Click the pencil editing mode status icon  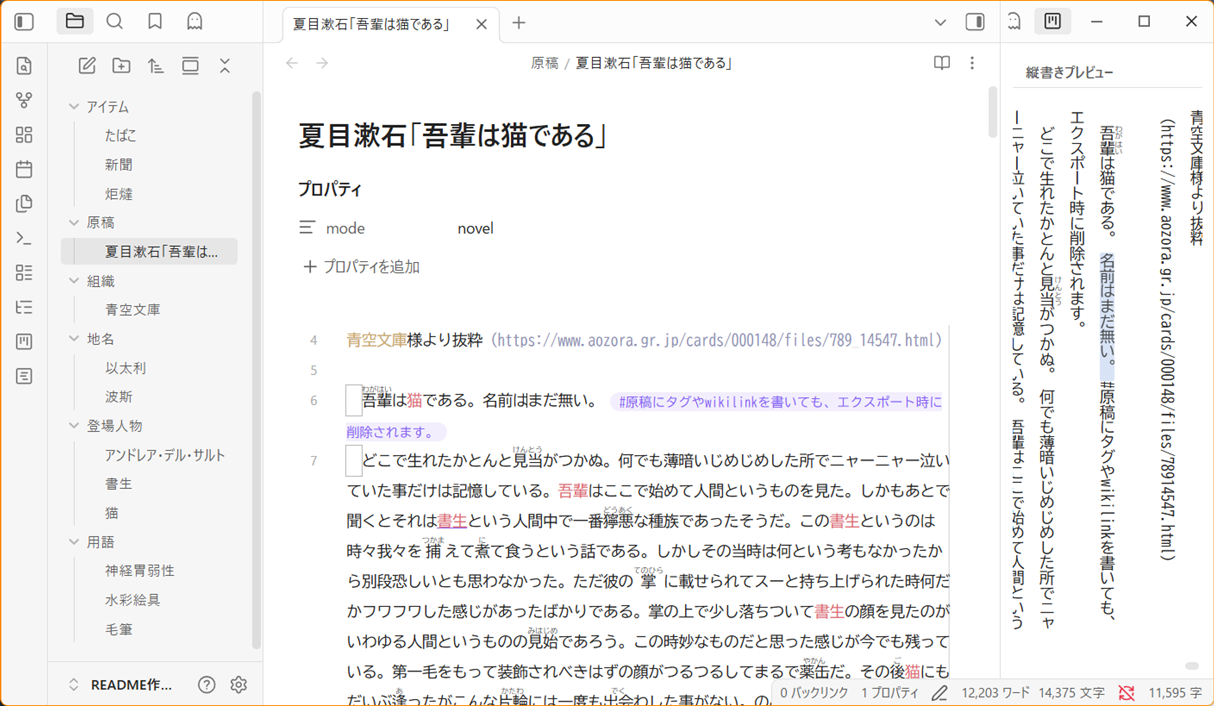click(940, 692)
